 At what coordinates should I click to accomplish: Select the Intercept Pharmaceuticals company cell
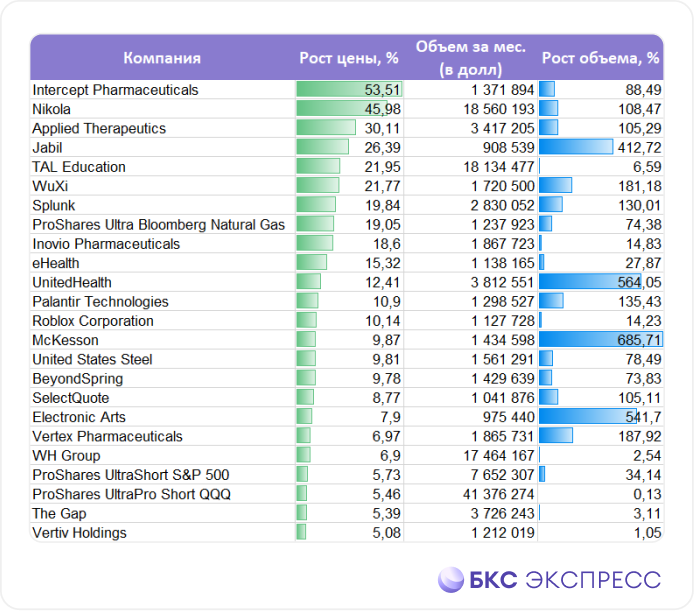(x=162, y=90)
